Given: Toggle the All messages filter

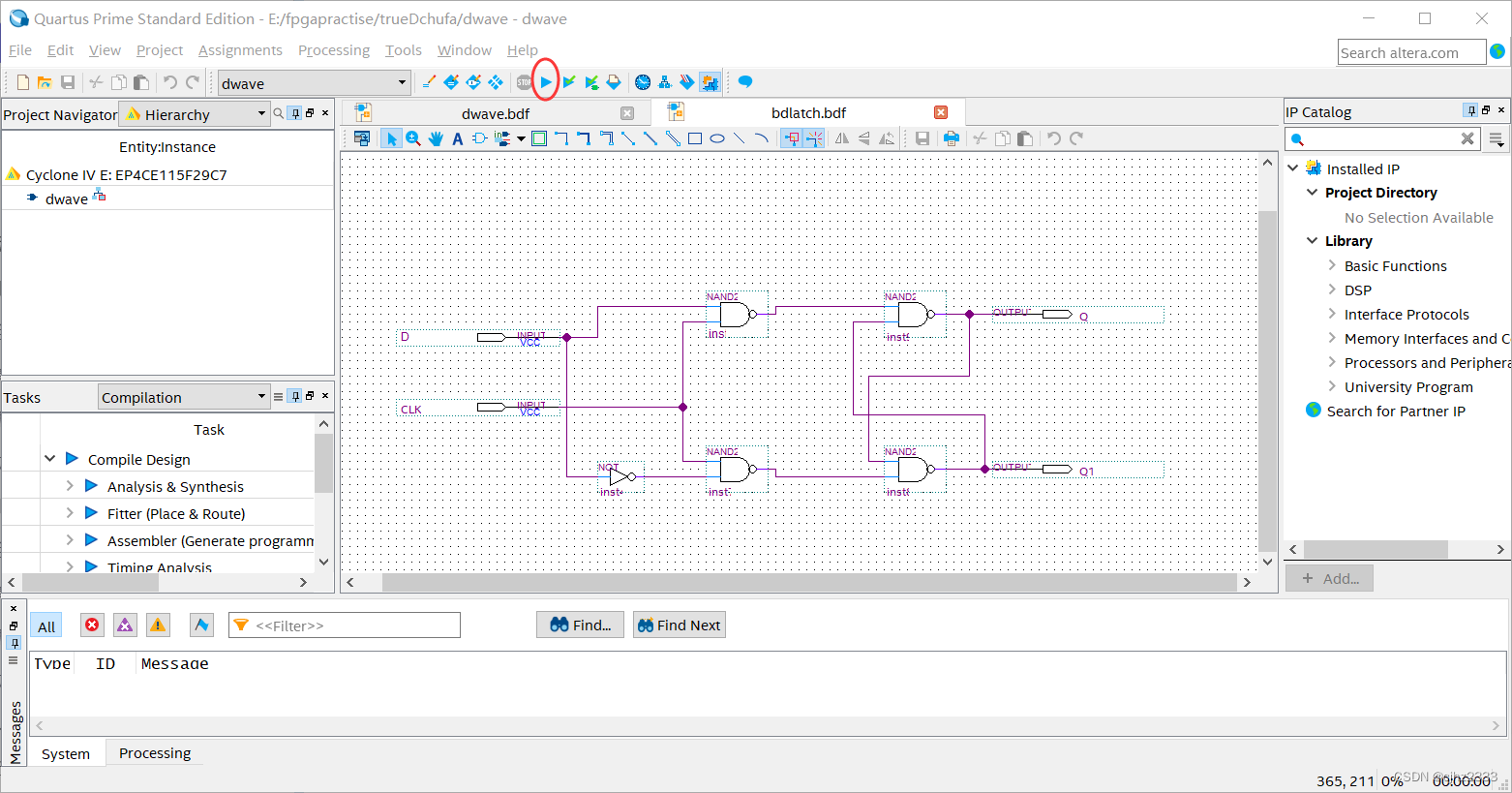Looking at the screenshot, I should [46, 626].
